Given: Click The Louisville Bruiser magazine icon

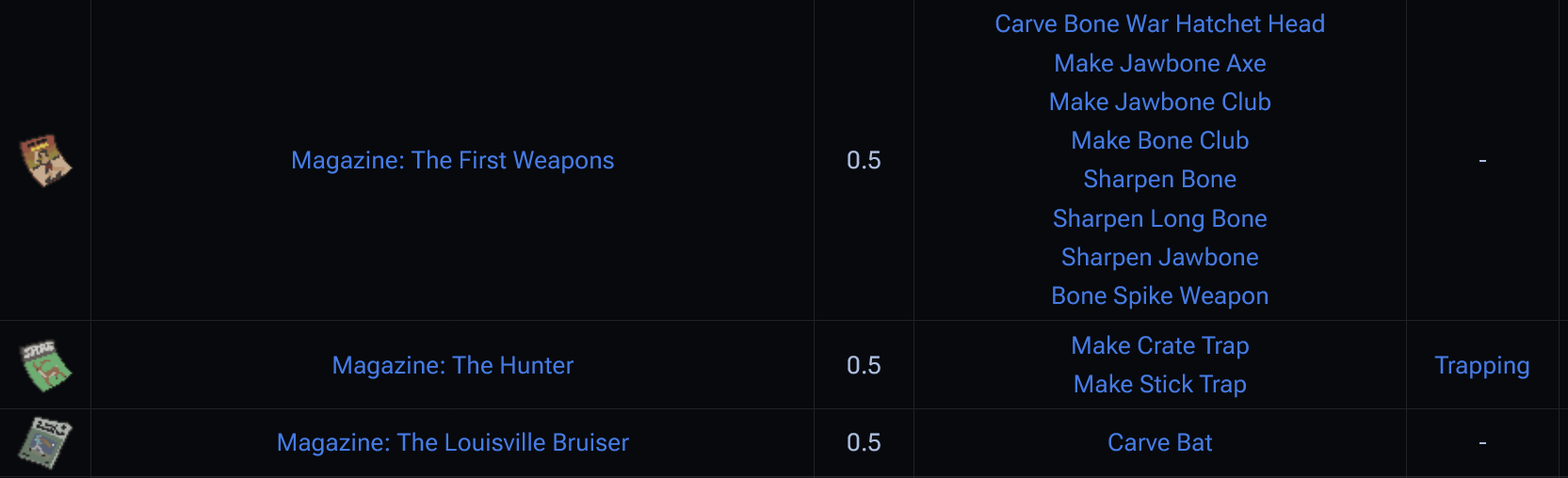Looking at the screenshot, I should click(46, 442).
